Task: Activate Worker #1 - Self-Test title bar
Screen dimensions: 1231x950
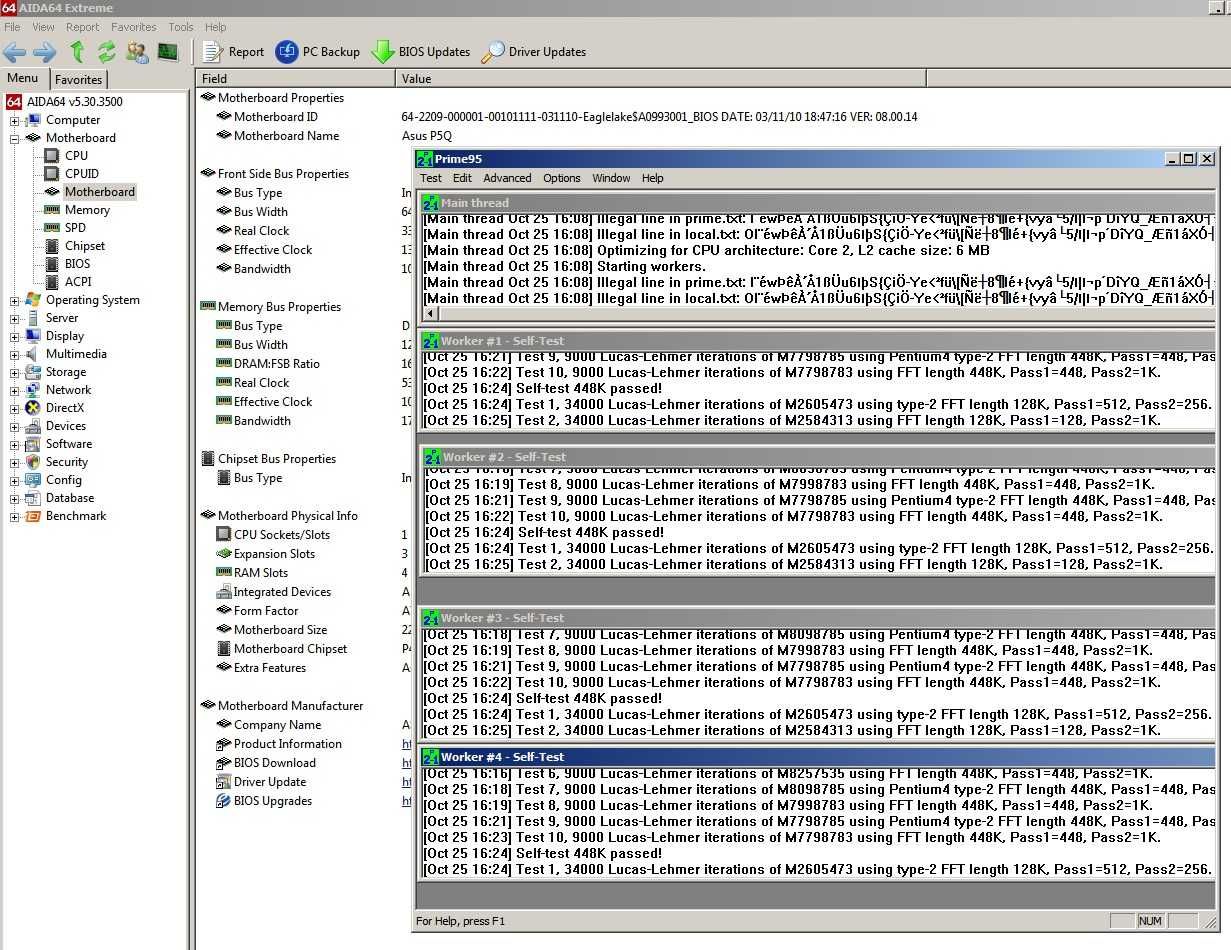Action: tap(817, 341)
